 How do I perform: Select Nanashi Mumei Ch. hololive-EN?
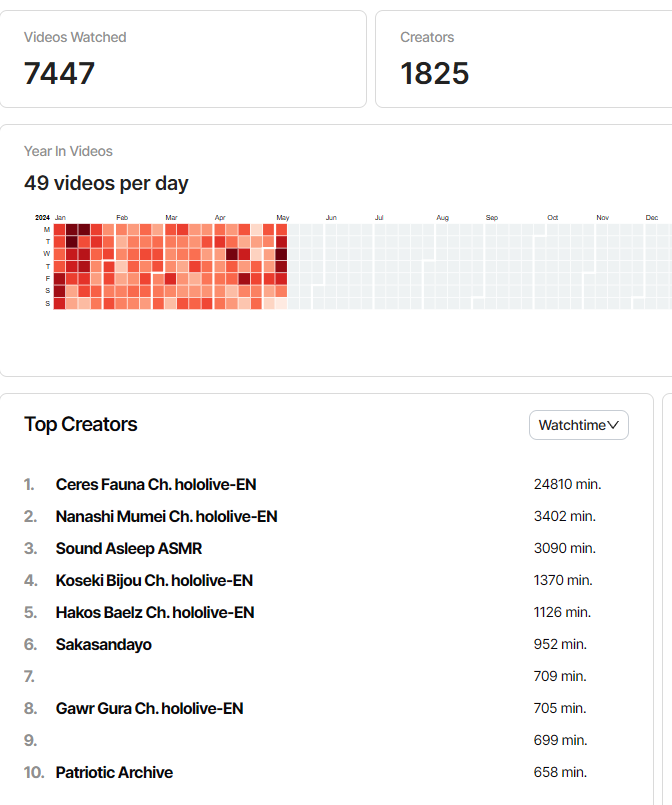(166, 516)
